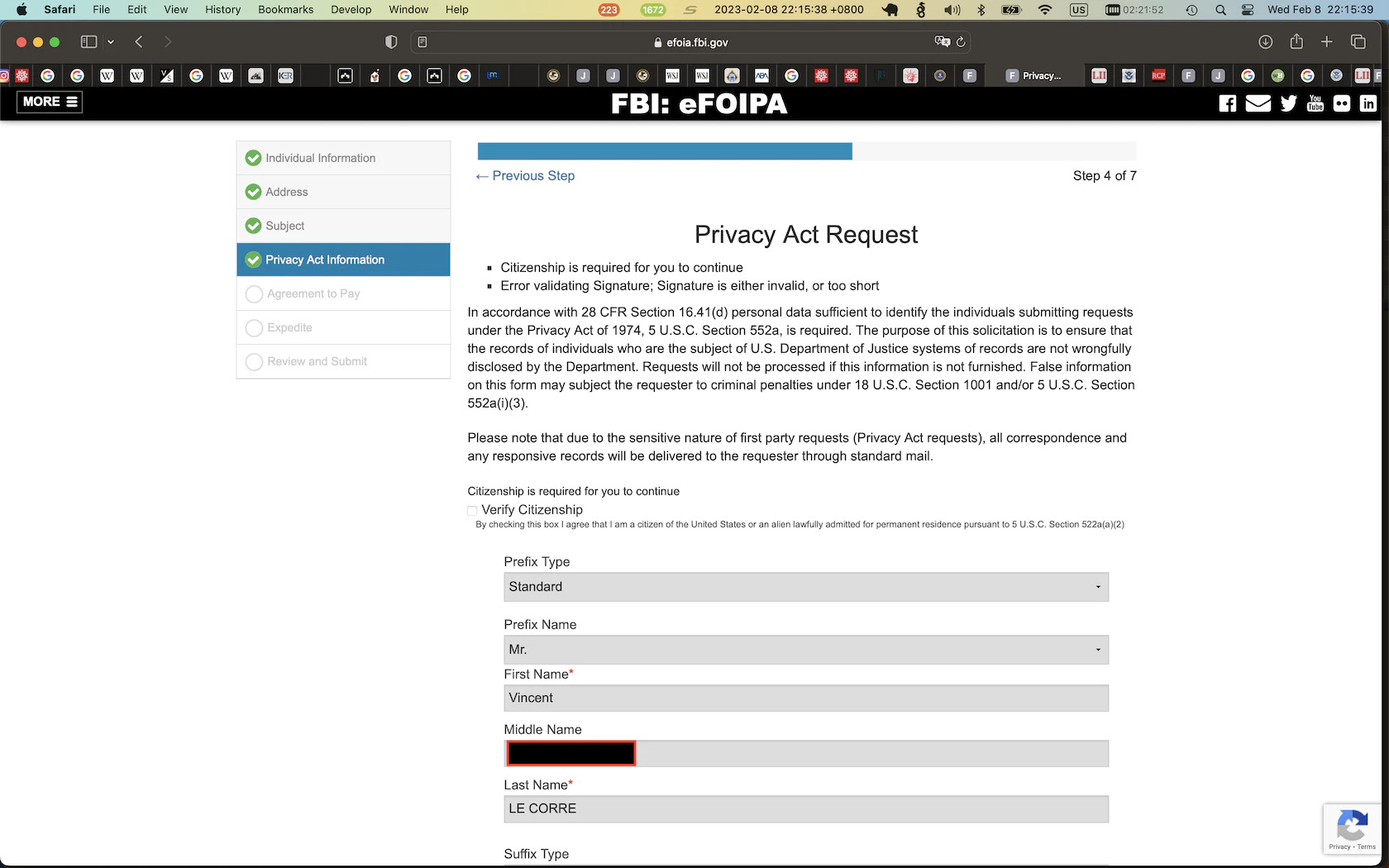Select the Expedite step in sidebar
This screenshot has height=868, width=1389.
(x=289, y=327)
